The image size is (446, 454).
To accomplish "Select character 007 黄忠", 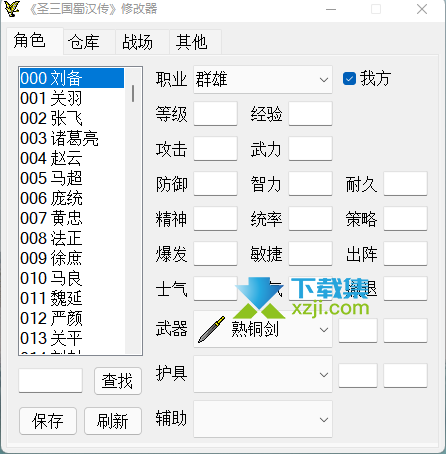I will (72, 218).
